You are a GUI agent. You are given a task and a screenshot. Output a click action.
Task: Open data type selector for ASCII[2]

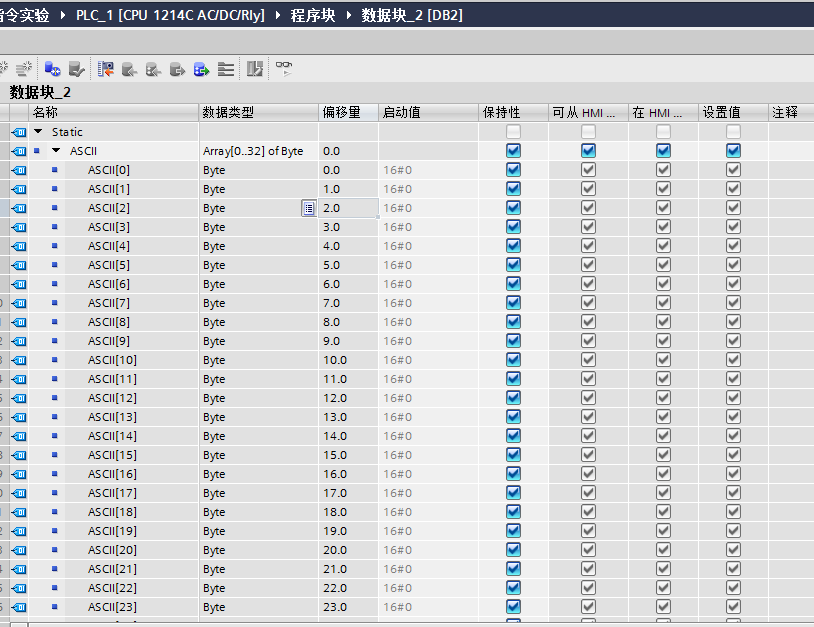309,208
